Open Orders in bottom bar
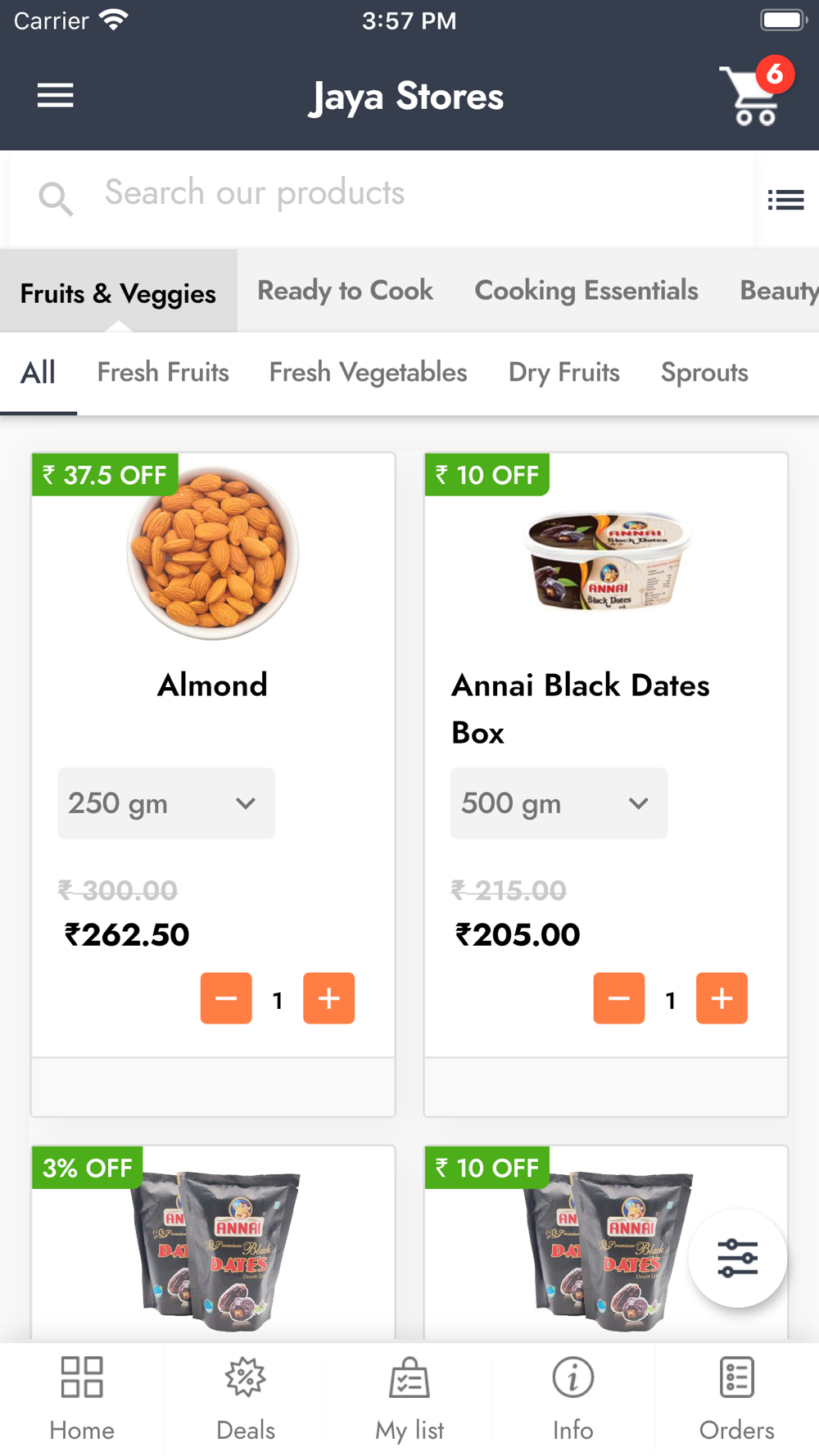 [x=737, y=1399]
